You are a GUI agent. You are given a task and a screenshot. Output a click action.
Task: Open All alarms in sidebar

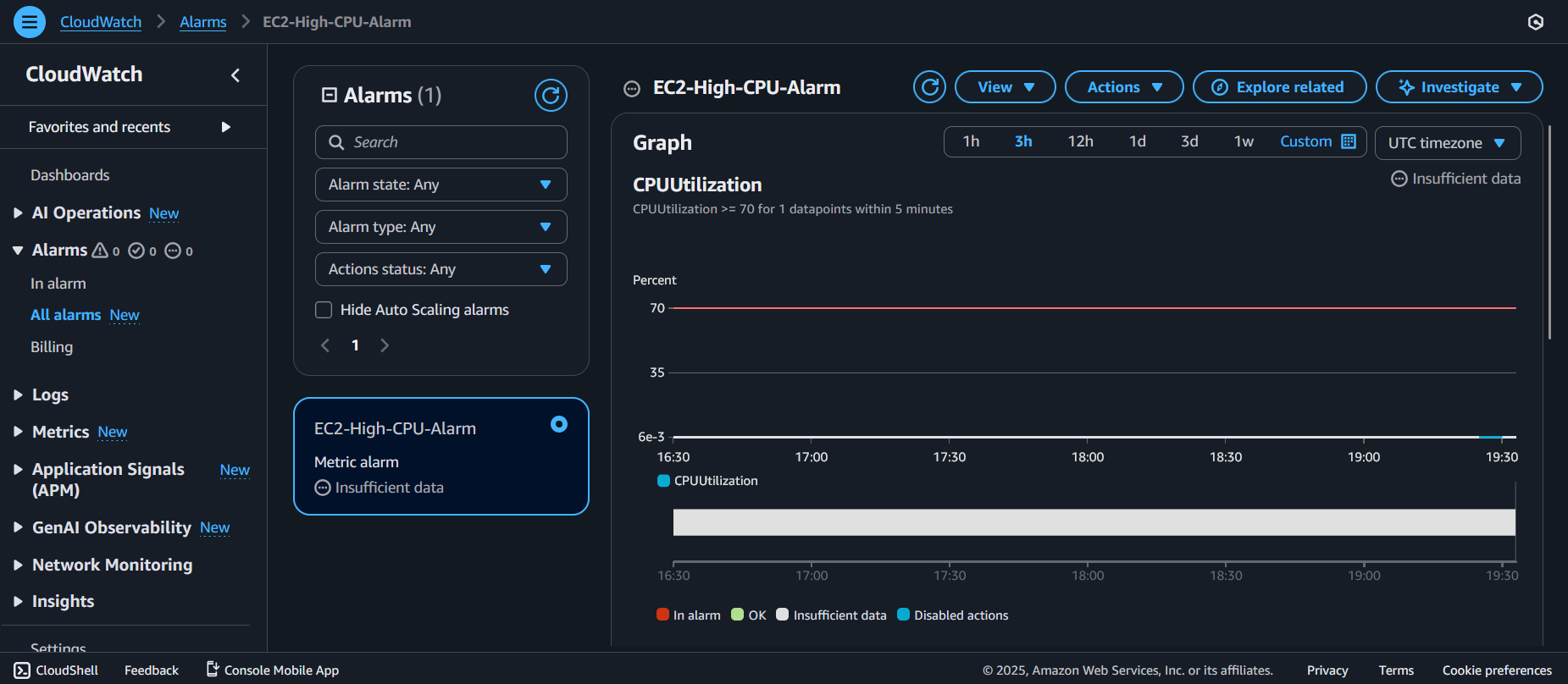click(x=66, y=315)
